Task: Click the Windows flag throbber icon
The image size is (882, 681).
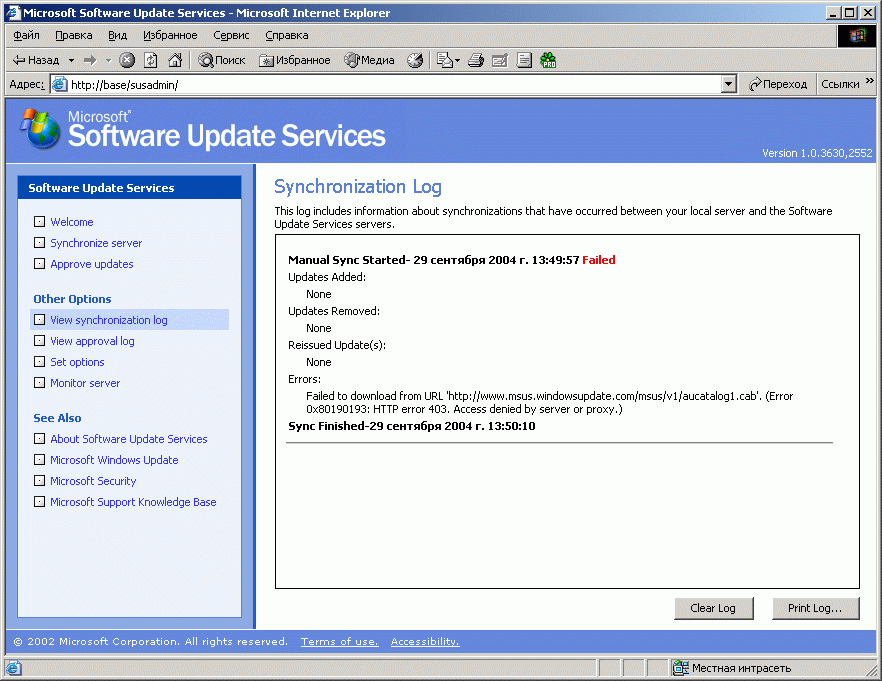Action: coord(857,35)
